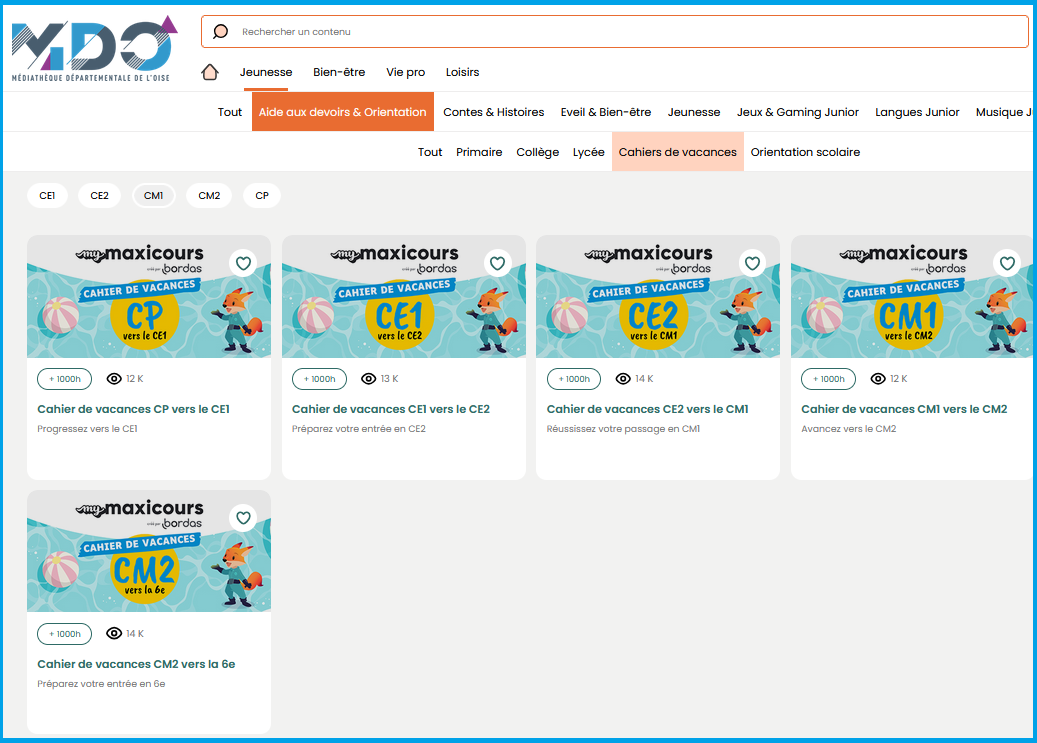The height and width of the screenshot is (743, 1037).
Task: Open the CM1 vers le CM2 thumbnail
Action: tap(912, 296)
